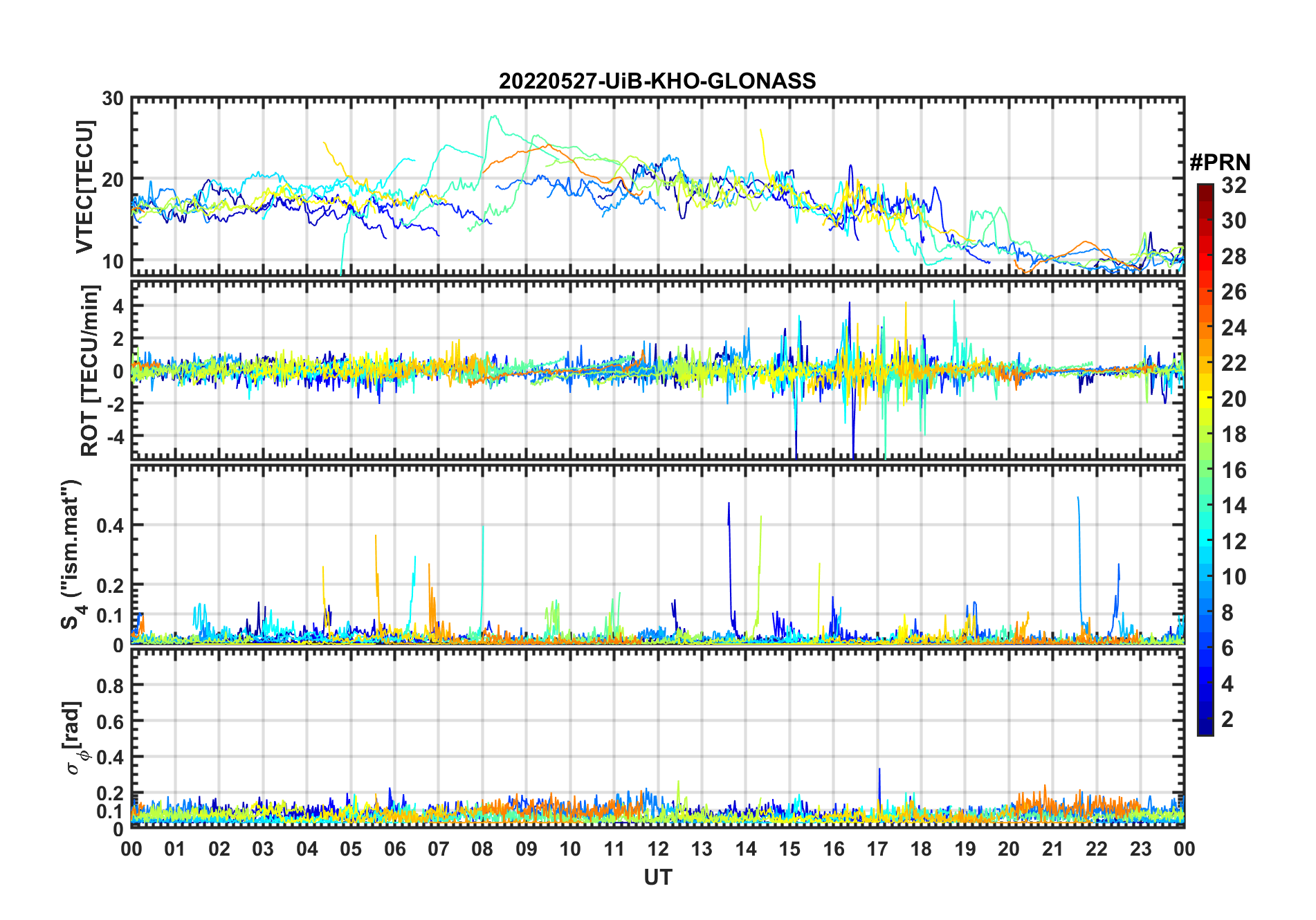Select the VTEC[TECU] y-axis label
This screenshot has height=920, width=1316.
(x=84, y=187)
